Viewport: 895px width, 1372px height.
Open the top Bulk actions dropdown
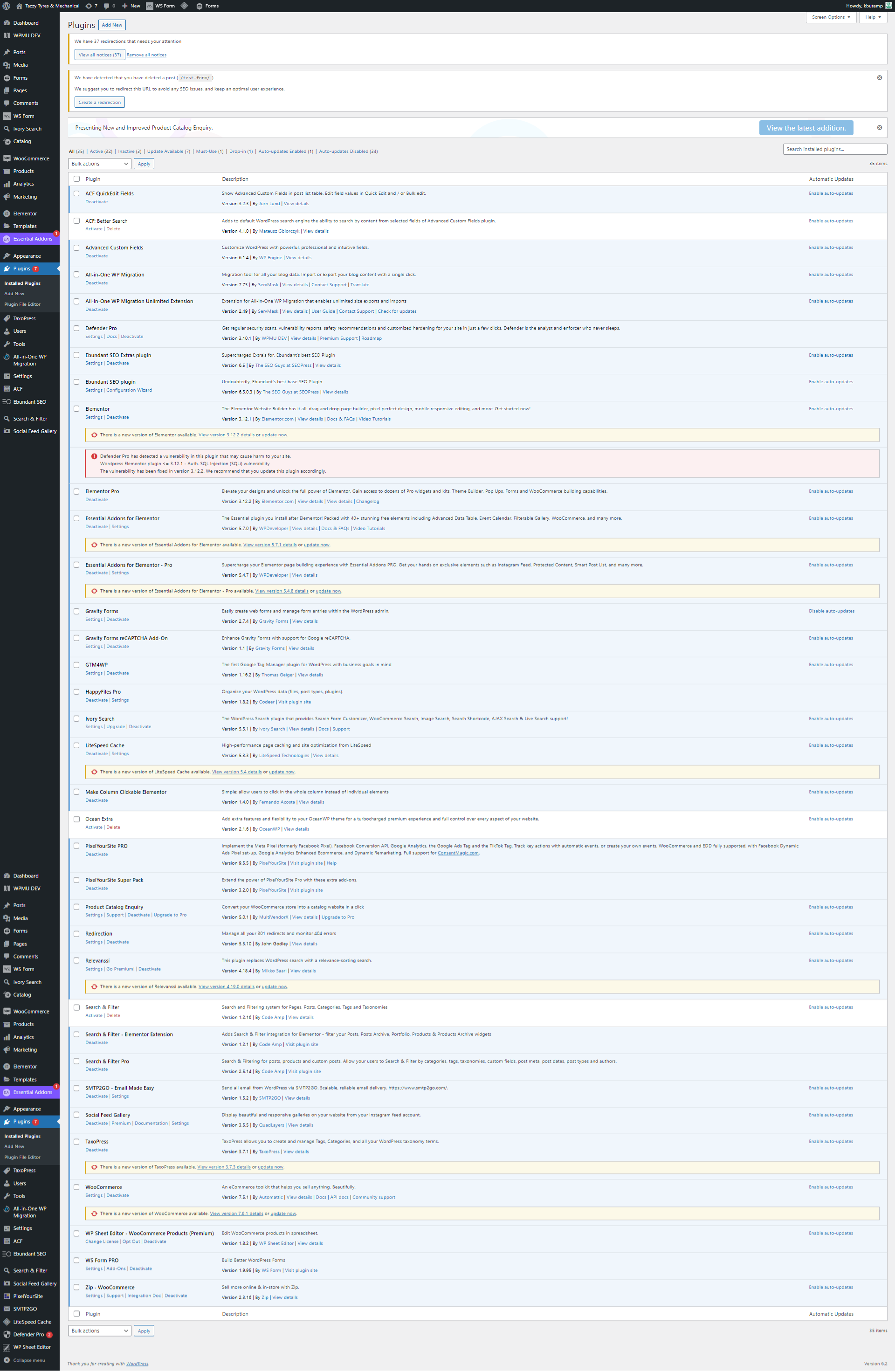tap(100, 164)
